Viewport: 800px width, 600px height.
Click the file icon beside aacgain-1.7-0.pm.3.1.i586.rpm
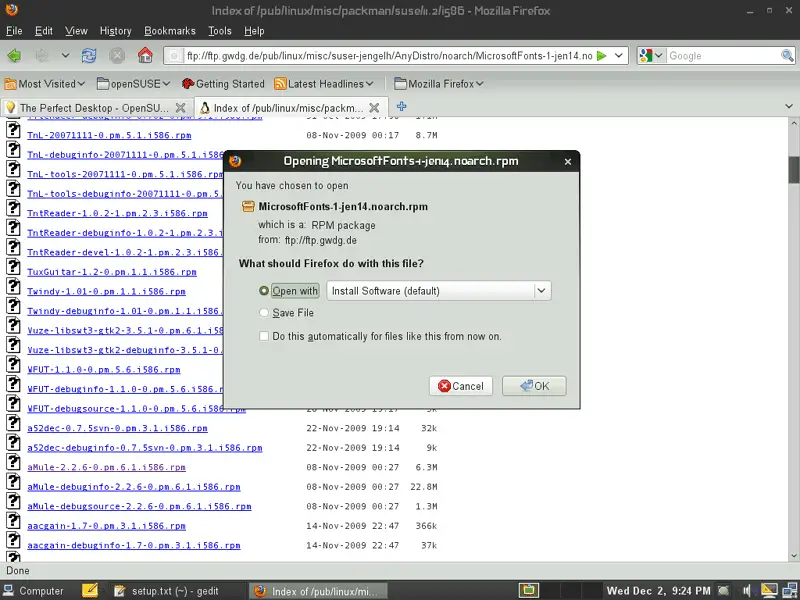tap(13, 521)
